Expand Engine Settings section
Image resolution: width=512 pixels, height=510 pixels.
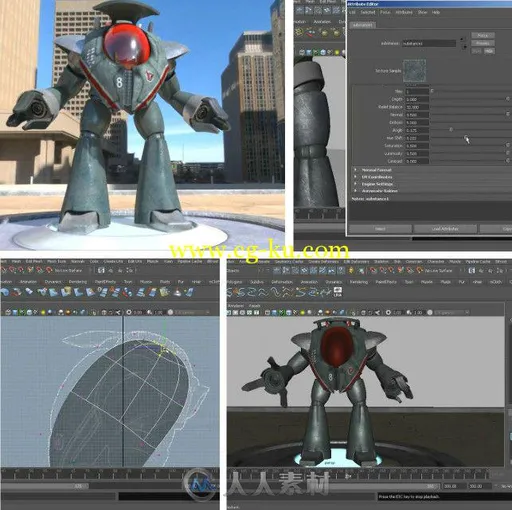[x=356, y=184]
